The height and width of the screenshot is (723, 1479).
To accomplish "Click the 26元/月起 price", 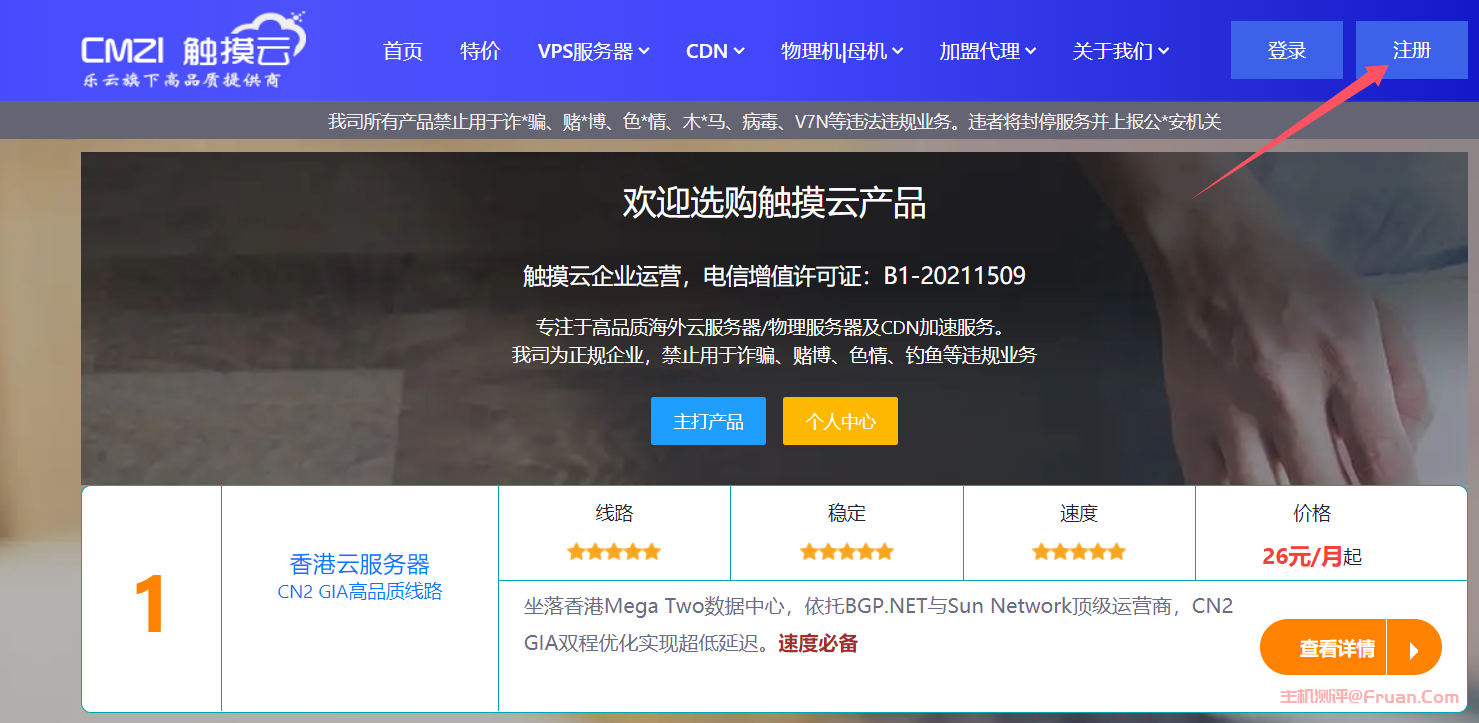I will point(1312,556).
